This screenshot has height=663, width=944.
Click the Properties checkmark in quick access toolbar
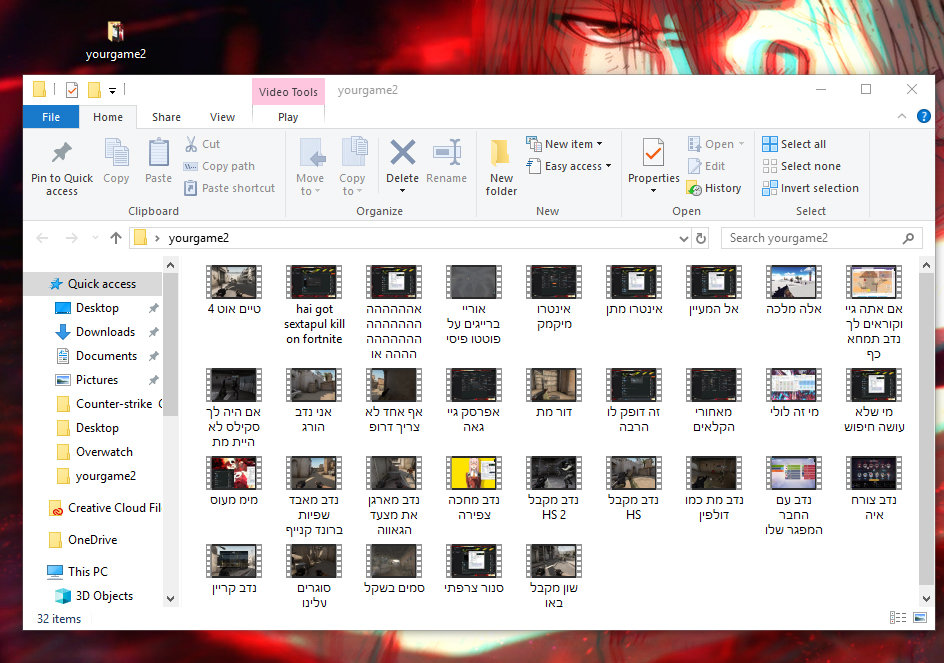coord(72,90)
